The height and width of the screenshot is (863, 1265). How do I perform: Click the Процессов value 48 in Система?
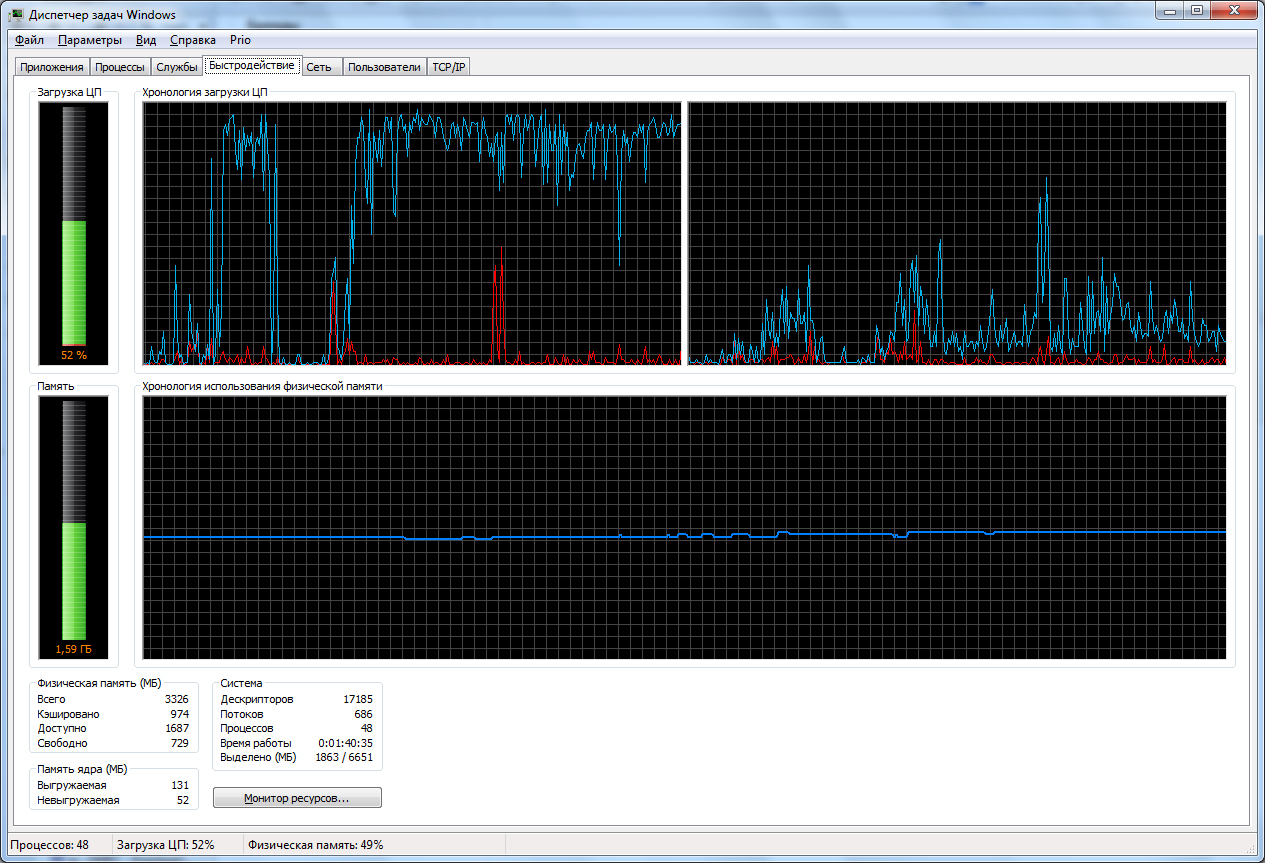coord(366,728)
